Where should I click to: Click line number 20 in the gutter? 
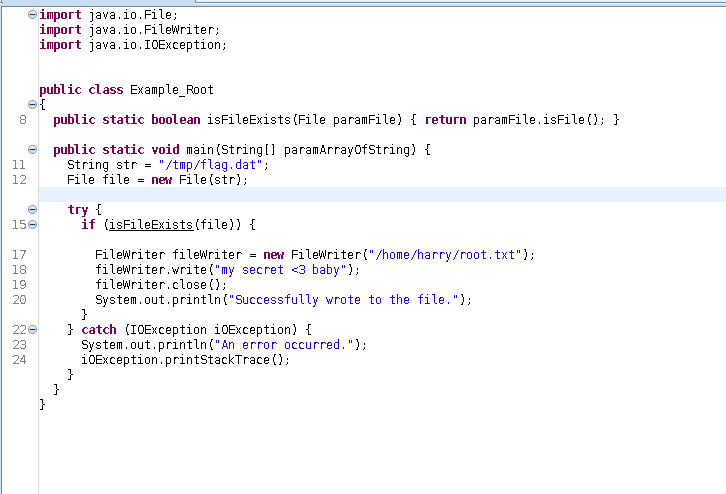pyautogui.click(x=19, y=300)
